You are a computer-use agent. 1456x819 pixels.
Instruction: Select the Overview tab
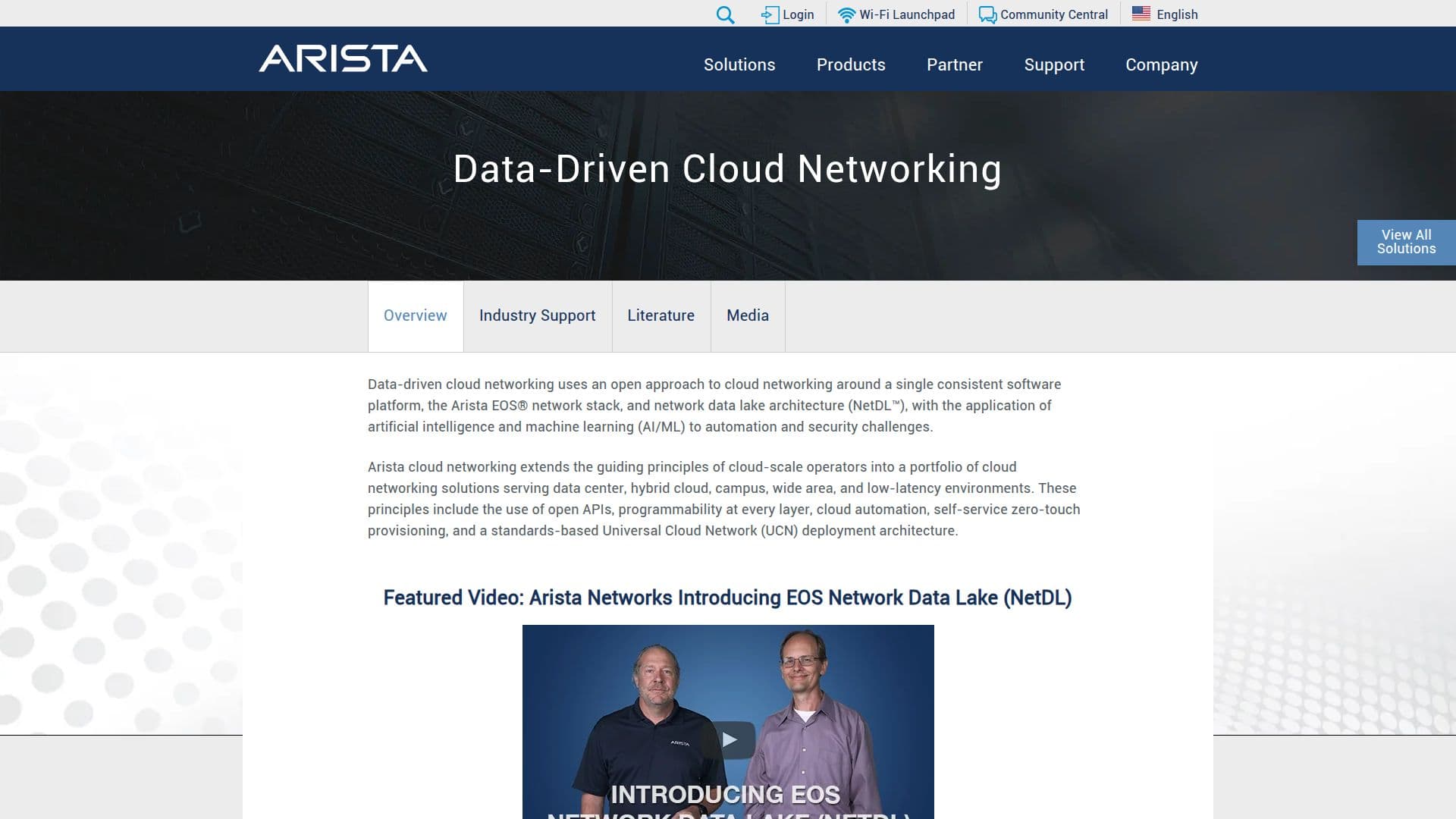tap(415, 315)
